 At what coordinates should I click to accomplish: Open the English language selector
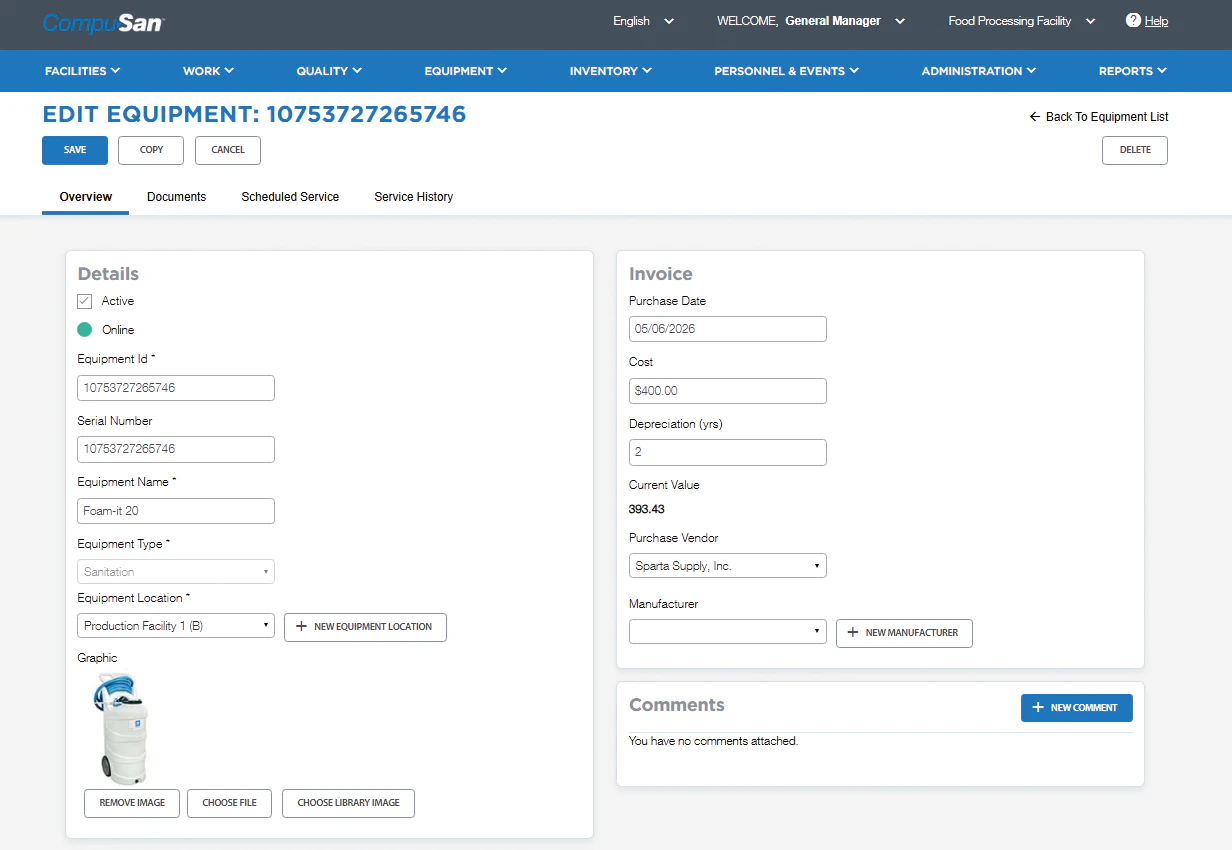(x=644, y=21)
